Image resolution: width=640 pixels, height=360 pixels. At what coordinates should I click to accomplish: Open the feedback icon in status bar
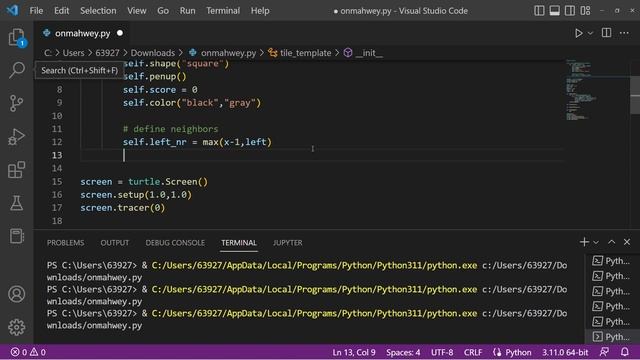click(604, 352)
